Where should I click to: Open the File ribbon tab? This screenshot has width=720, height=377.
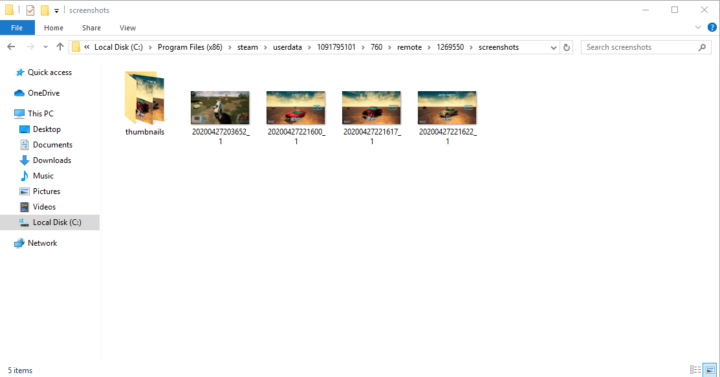click(17, 28)
